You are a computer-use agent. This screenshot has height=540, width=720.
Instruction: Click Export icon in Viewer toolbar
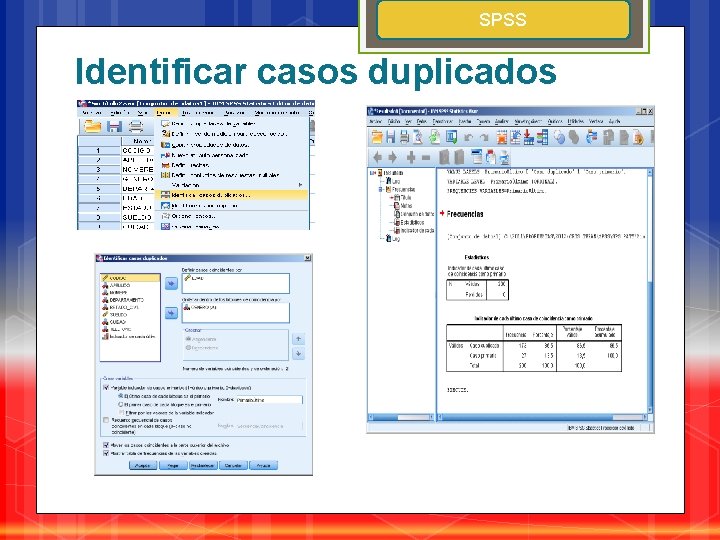click(434, 137)
